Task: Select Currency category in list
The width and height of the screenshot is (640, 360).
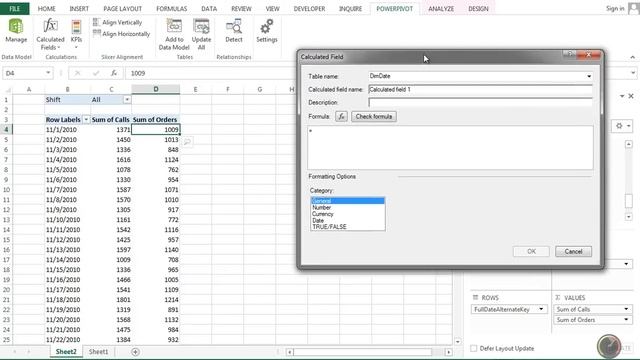Action: pyautogui.click(x=347, y=214)
